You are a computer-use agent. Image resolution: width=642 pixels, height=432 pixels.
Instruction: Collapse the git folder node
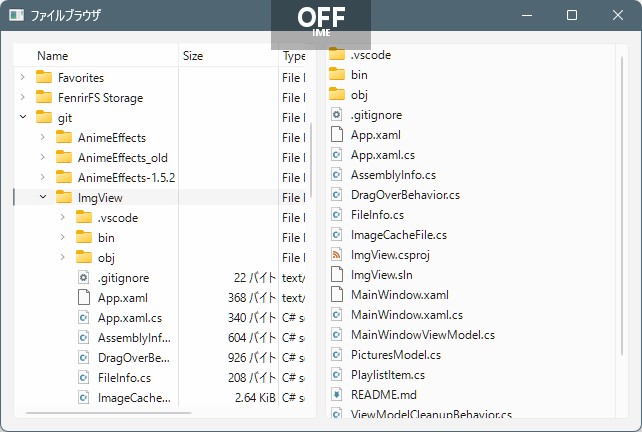pos(23,117)
